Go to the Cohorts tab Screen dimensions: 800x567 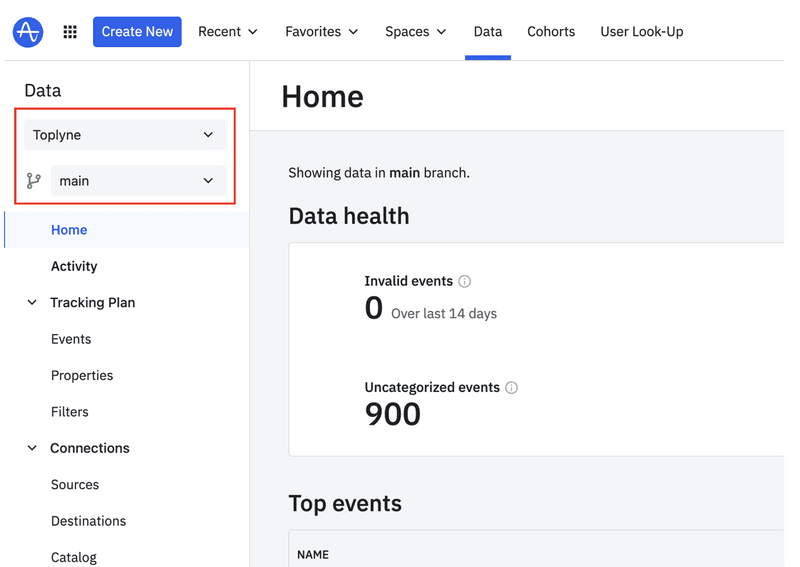551,32
